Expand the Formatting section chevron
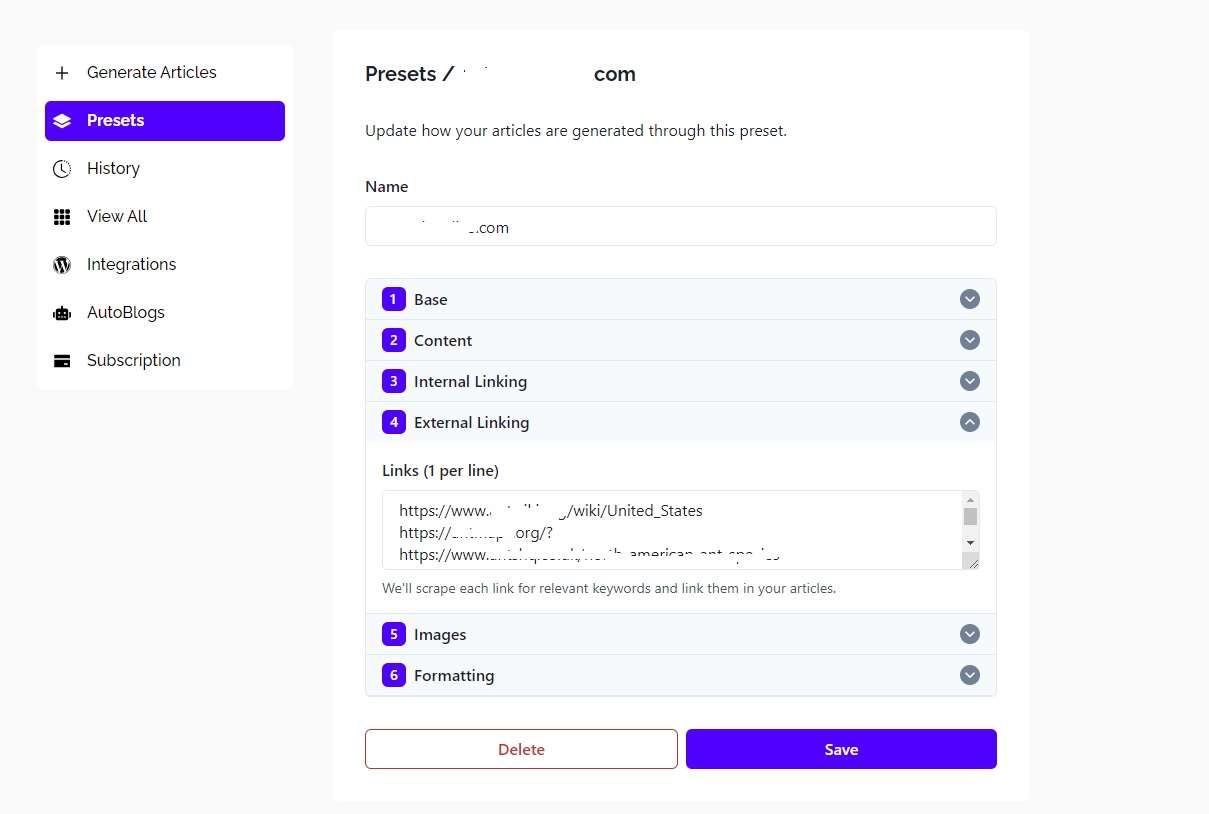 click(x=970, y=675)
